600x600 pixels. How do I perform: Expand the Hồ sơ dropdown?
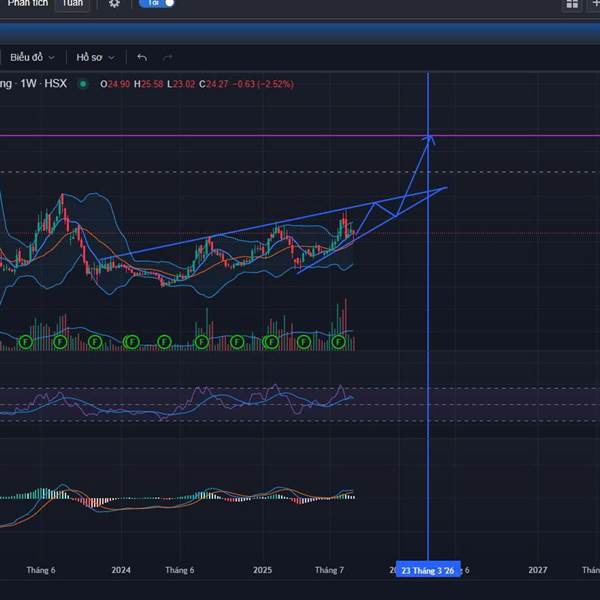(96, 58)
